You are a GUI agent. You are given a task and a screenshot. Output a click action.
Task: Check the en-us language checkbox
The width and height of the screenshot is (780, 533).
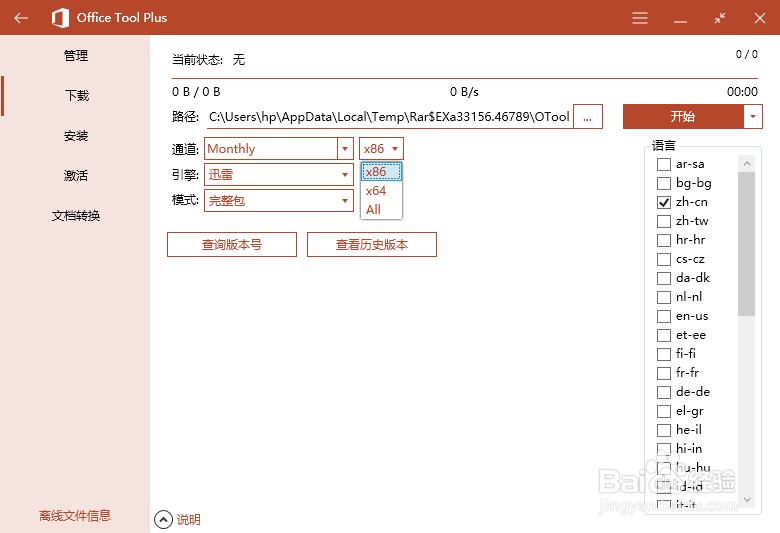pyautogui.click(x=664, y=317)
